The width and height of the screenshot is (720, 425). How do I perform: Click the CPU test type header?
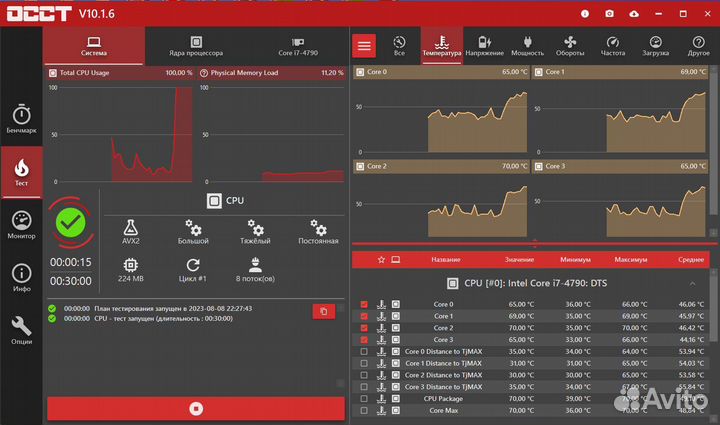click(225, 201)
